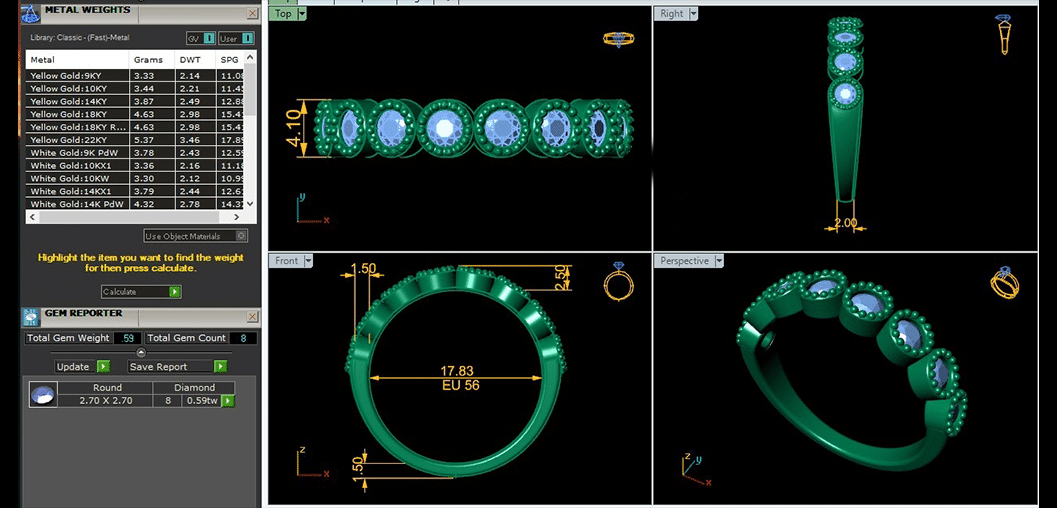Click the ring icon in the Perspective viewport

point(1004,282)
